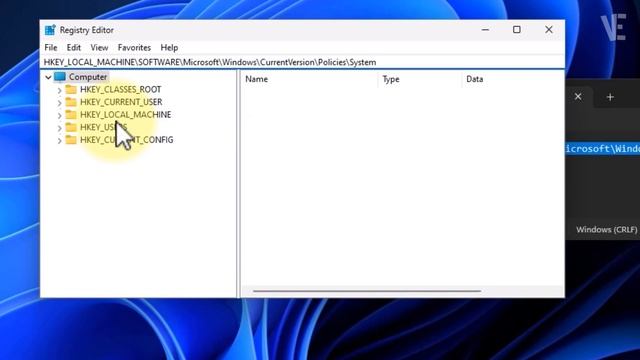This screenshot has width=640, height=360.
Task: Expand the HKEY_LOCAL_MACHINE key
Action: coord(60,116)
